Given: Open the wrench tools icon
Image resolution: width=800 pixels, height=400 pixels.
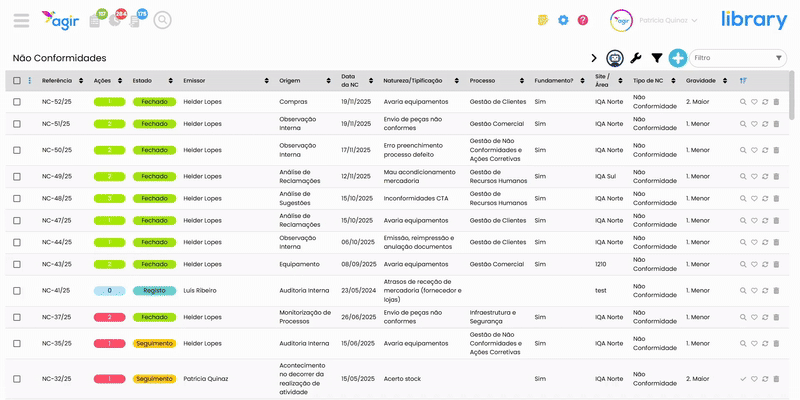Looking at the screenshot, I should [x=636, y=58].
